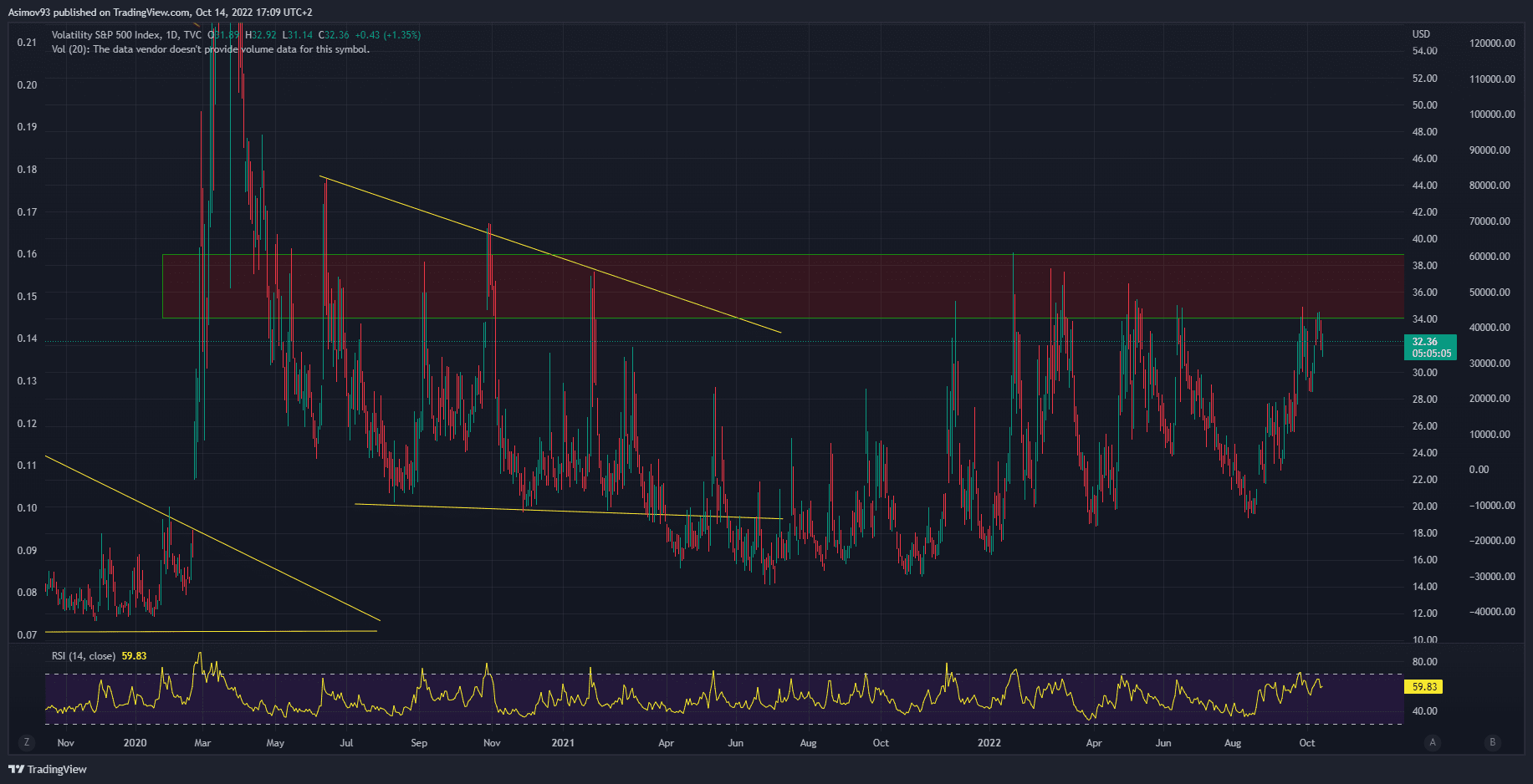Click the 2022 label on the time axis
Image resolution: width=1533 pixels, height=784 pixels.
(989, 743)
